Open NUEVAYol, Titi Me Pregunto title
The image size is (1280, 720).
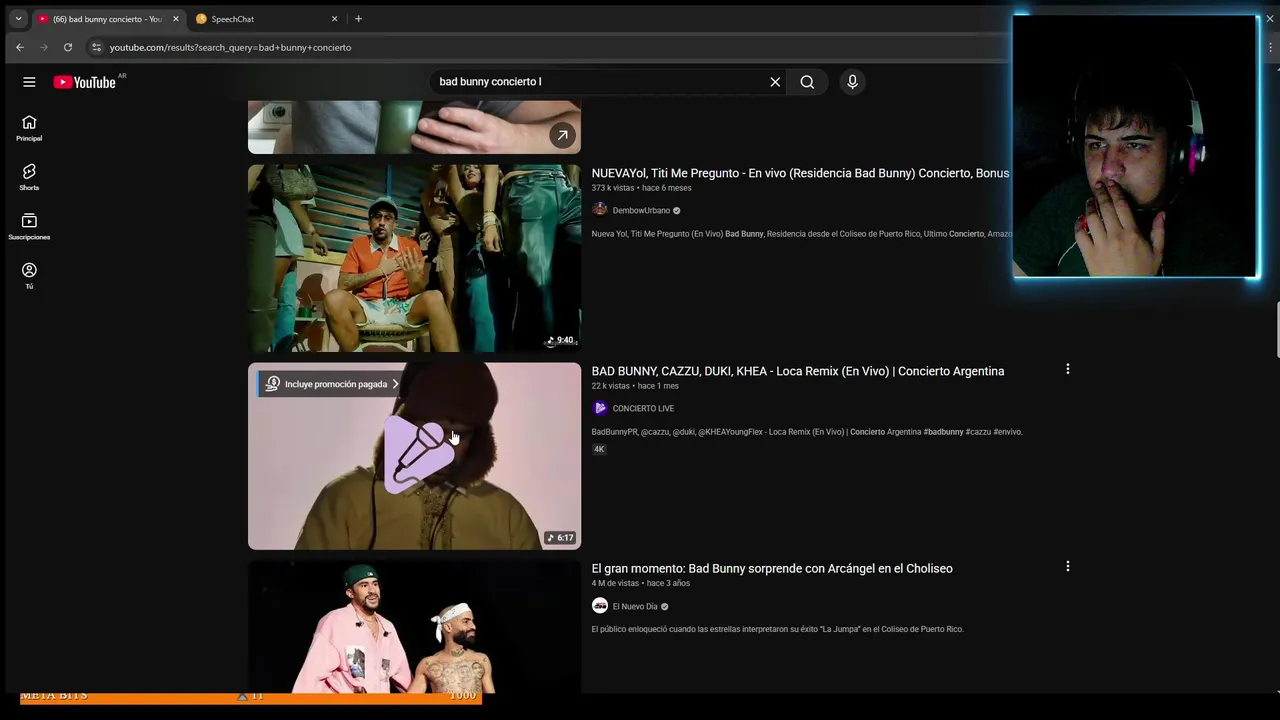[800, 173]
